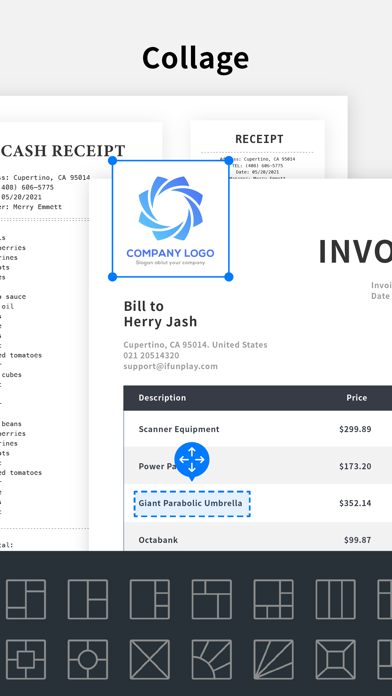
Task: Click the address Cupertino, CA 95014. United States
Action: point(195,344)
